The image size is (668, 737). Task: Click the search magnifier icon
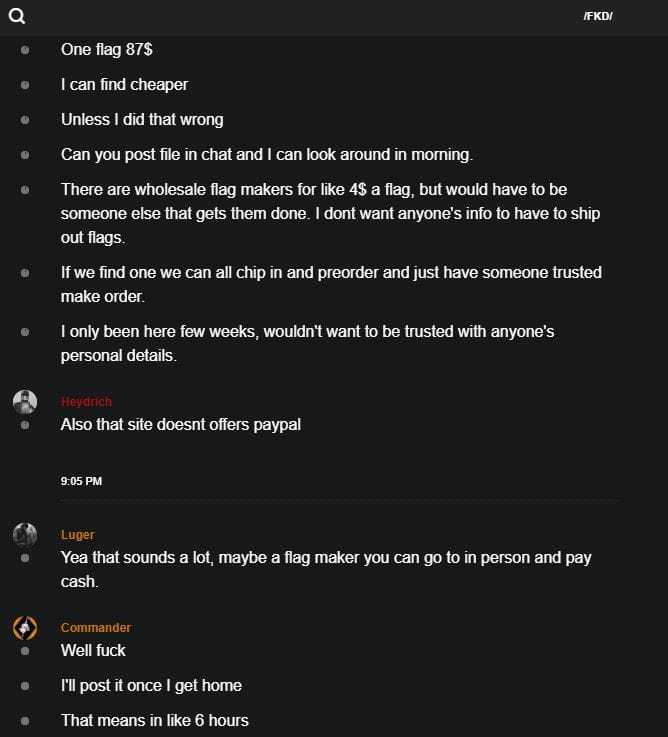[x=16, y=16]
